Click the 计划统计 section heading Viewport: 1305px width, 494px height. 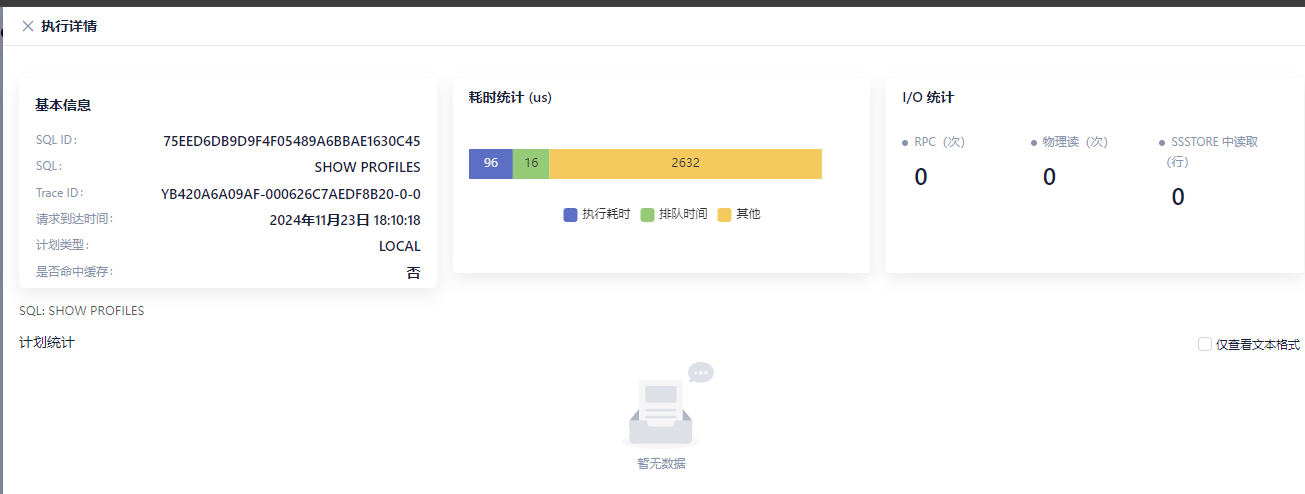point(47,343)
